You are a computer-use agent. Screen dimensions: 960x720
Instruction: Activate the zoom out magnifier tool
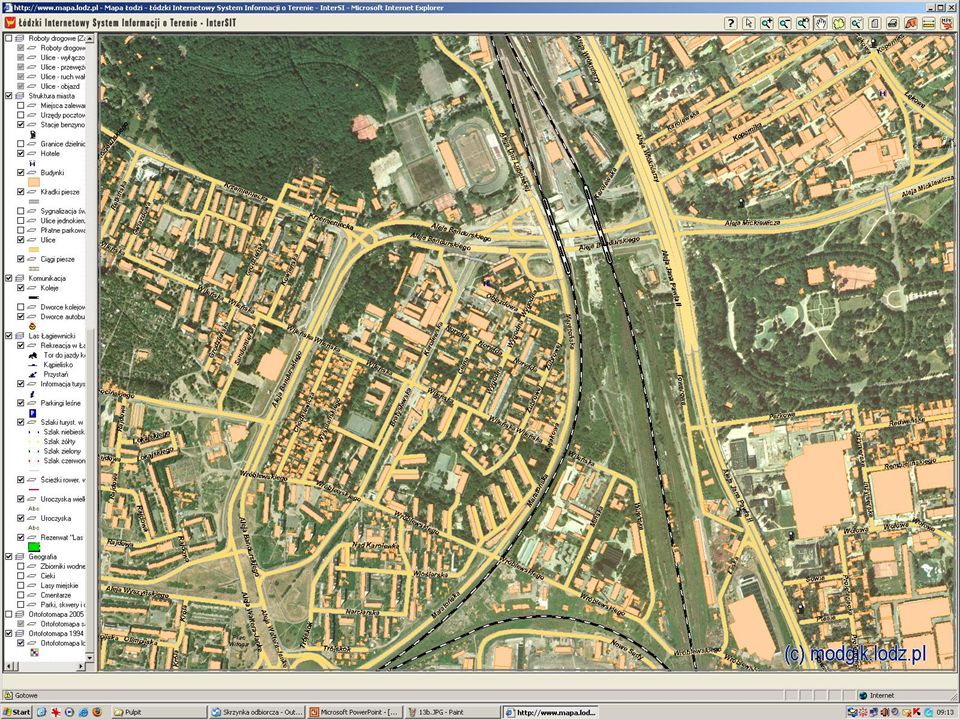[x=784, y=23]
